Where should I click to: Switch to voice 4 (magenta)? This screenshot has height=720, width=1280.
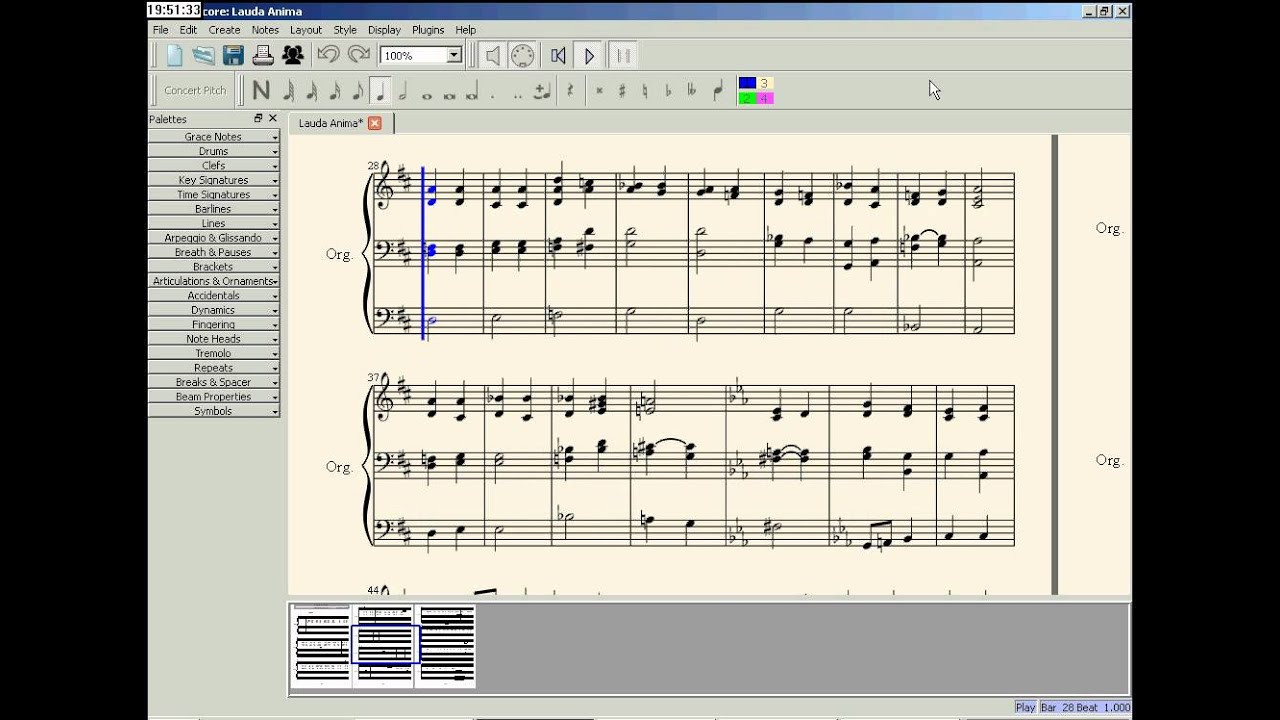coord(764,98)
